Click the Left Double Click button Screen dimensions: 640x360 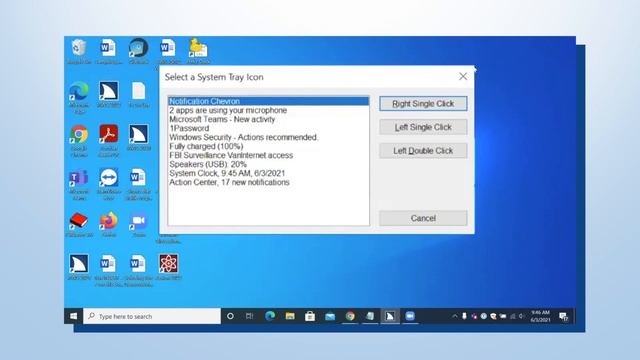coord(423,151)
